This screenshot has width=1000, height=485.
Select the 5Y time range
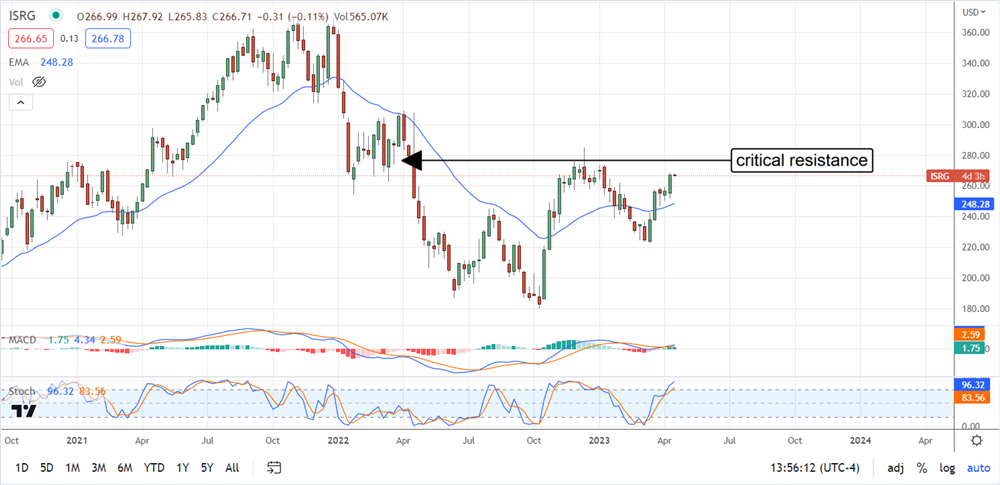point(207,468)
